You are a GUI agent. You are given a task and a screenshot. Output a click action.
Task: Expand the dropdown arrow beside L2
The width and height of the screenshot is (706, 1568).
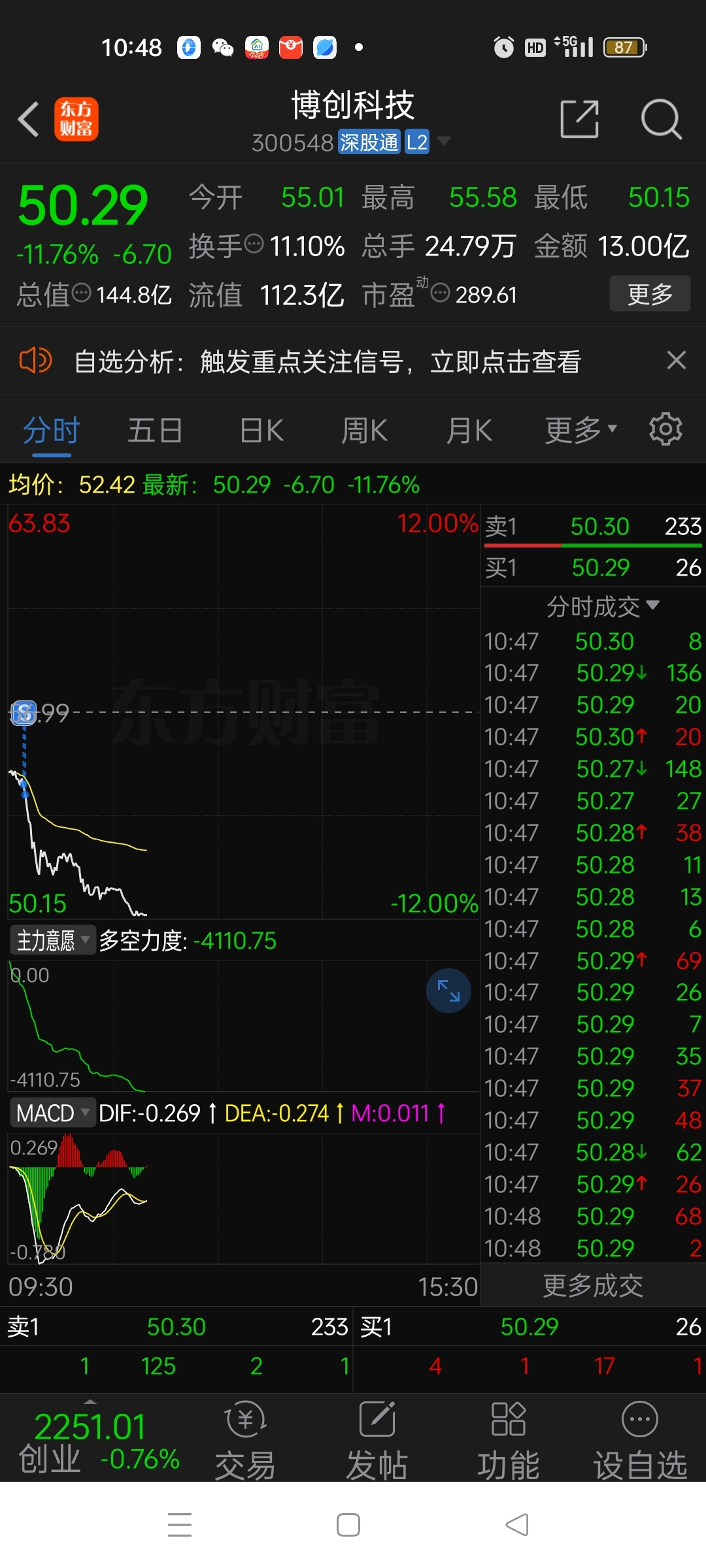(443, 140)
